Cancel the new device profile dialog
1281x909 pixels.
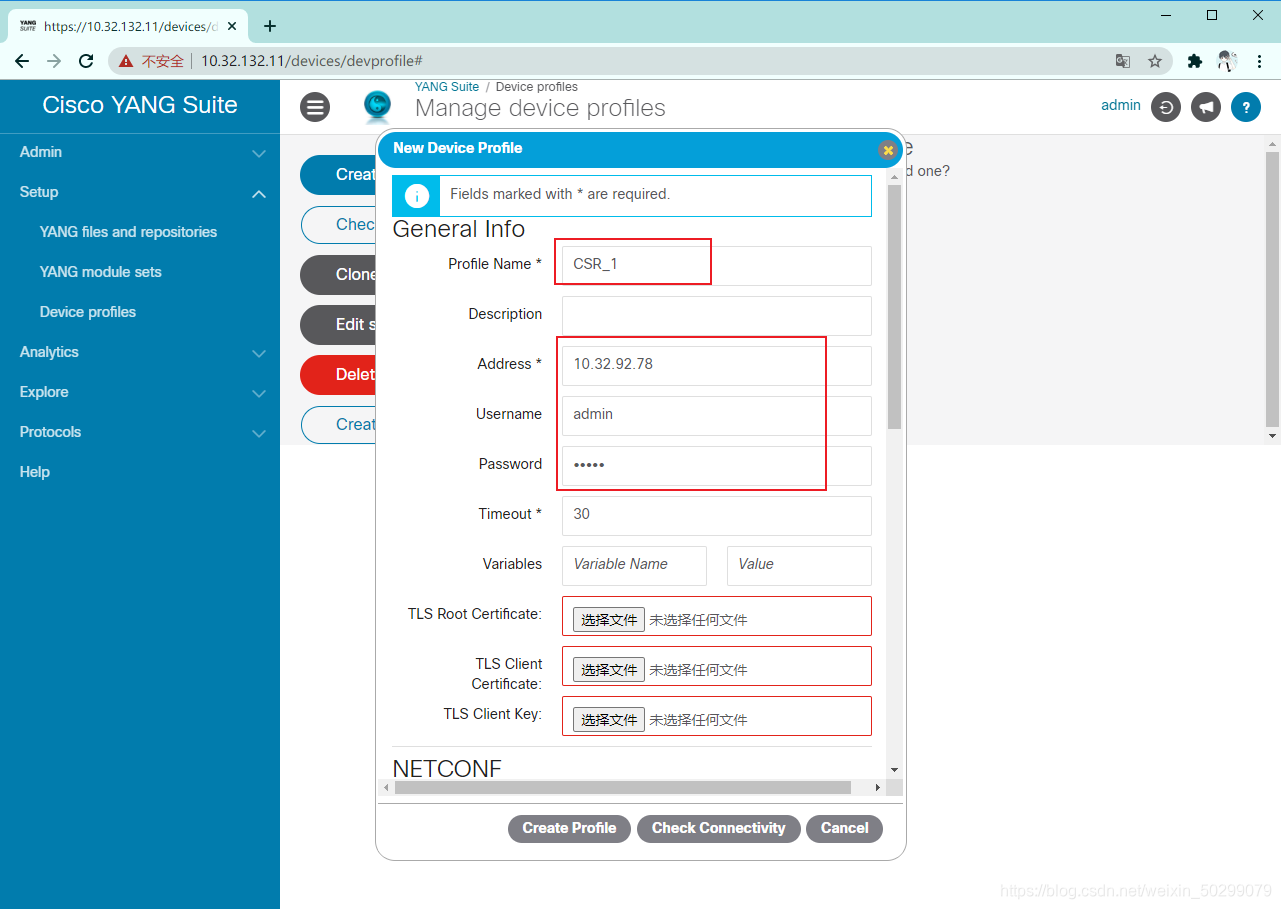coord(844,828)
